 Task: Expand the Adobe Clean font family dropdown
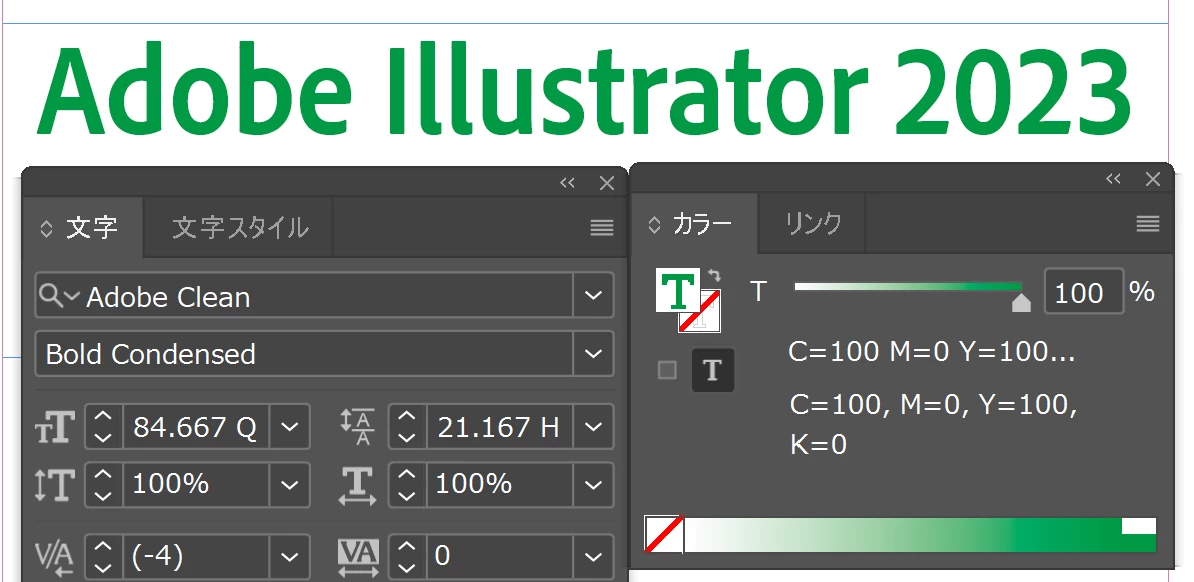[593, 296]
